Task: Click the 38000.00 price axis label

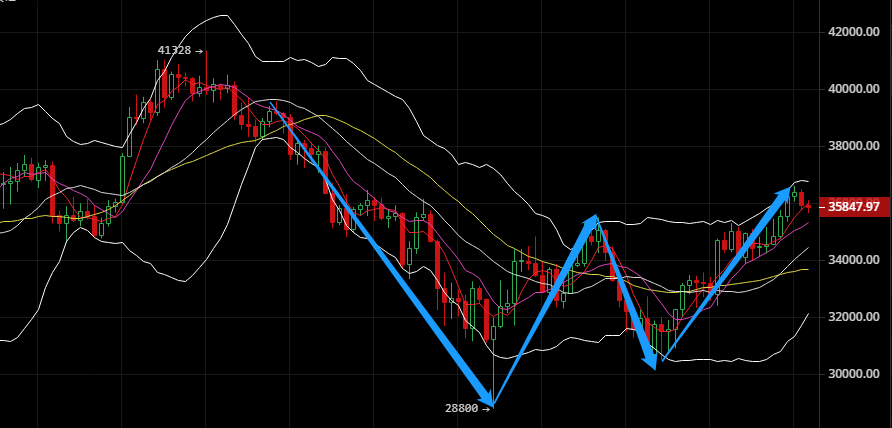Action: [853, 146]
